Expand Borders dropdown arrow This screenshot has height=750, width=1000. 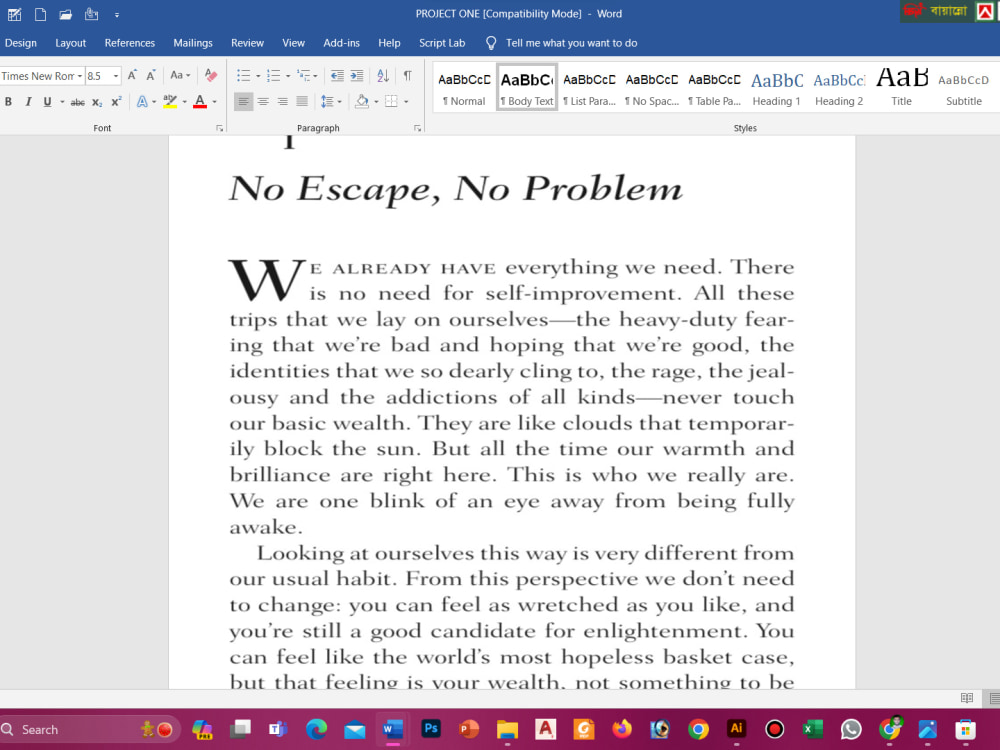click(406, 101)
